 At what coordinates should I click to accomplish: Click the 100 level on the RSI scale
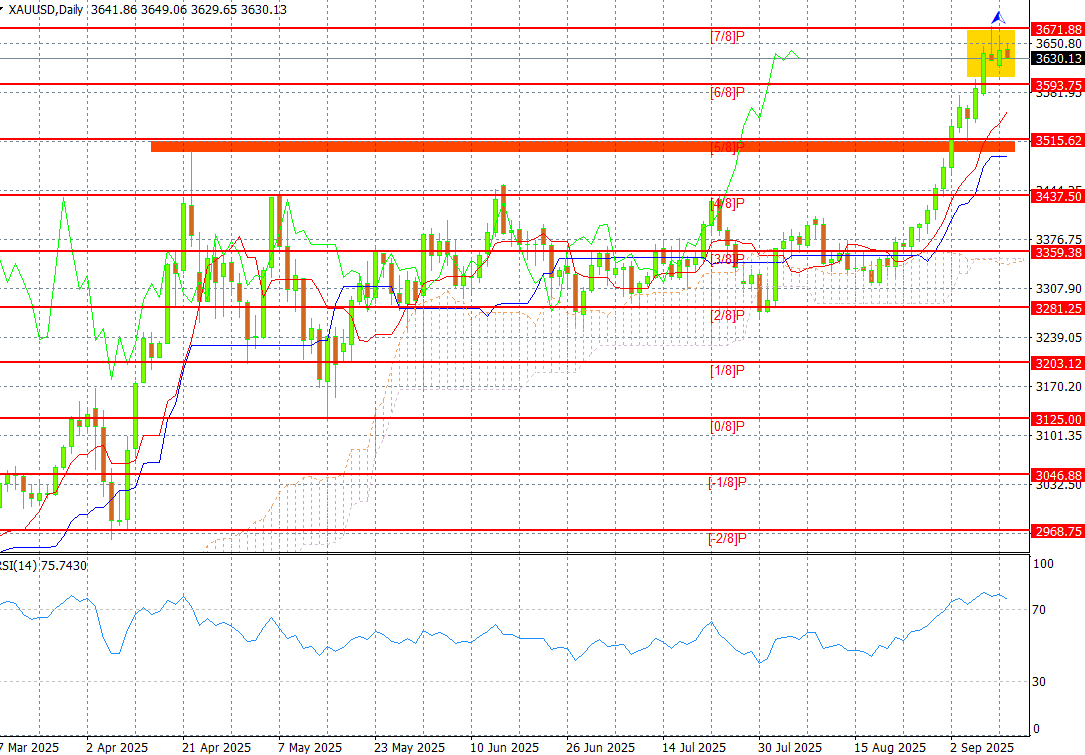(1043, 563)
